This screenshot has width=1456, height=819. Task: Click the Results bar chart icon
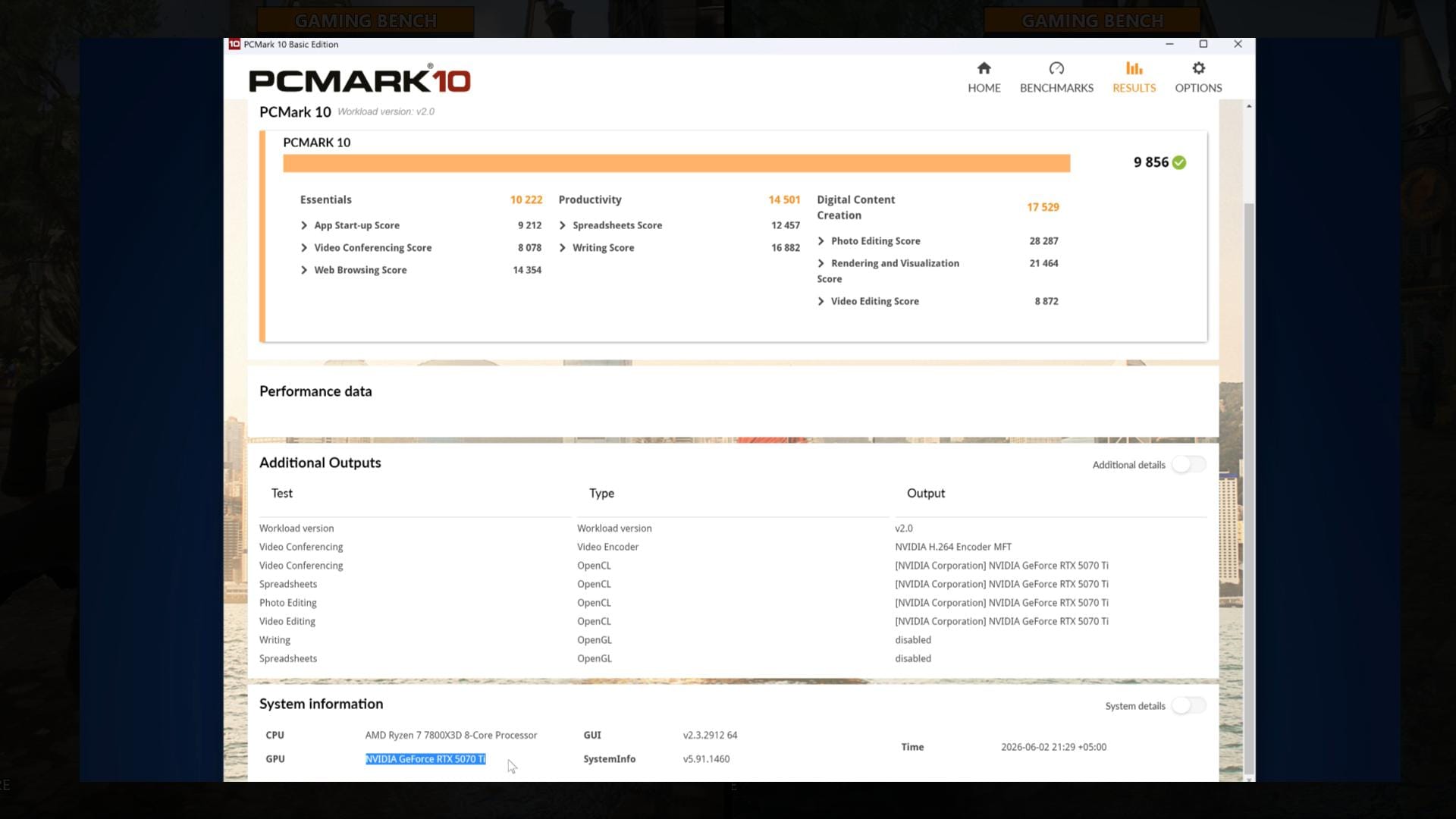(1134, 68)
